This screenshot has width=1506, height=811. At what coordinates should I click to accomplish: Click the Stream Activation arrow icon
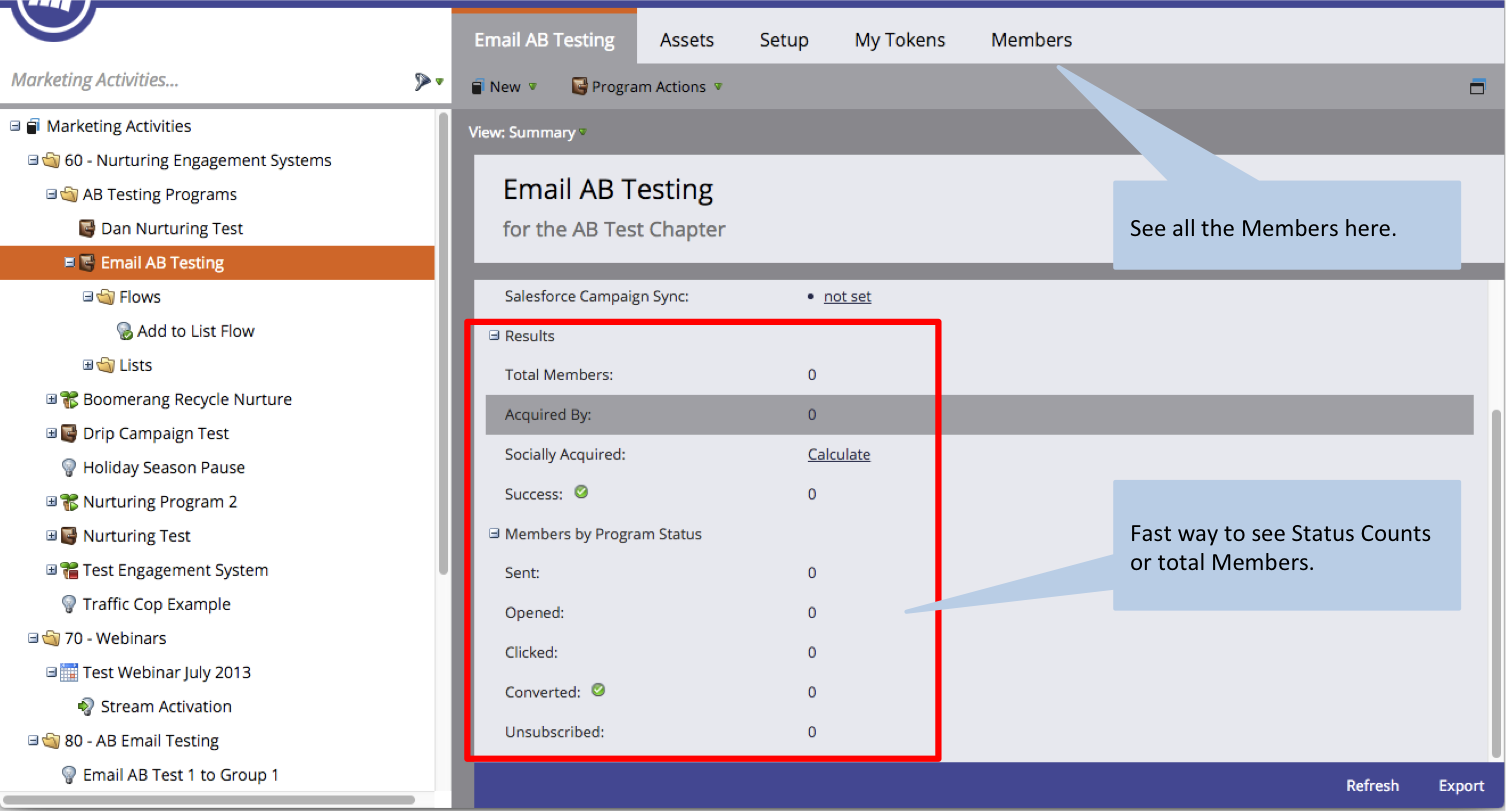(x=87, y=706)
